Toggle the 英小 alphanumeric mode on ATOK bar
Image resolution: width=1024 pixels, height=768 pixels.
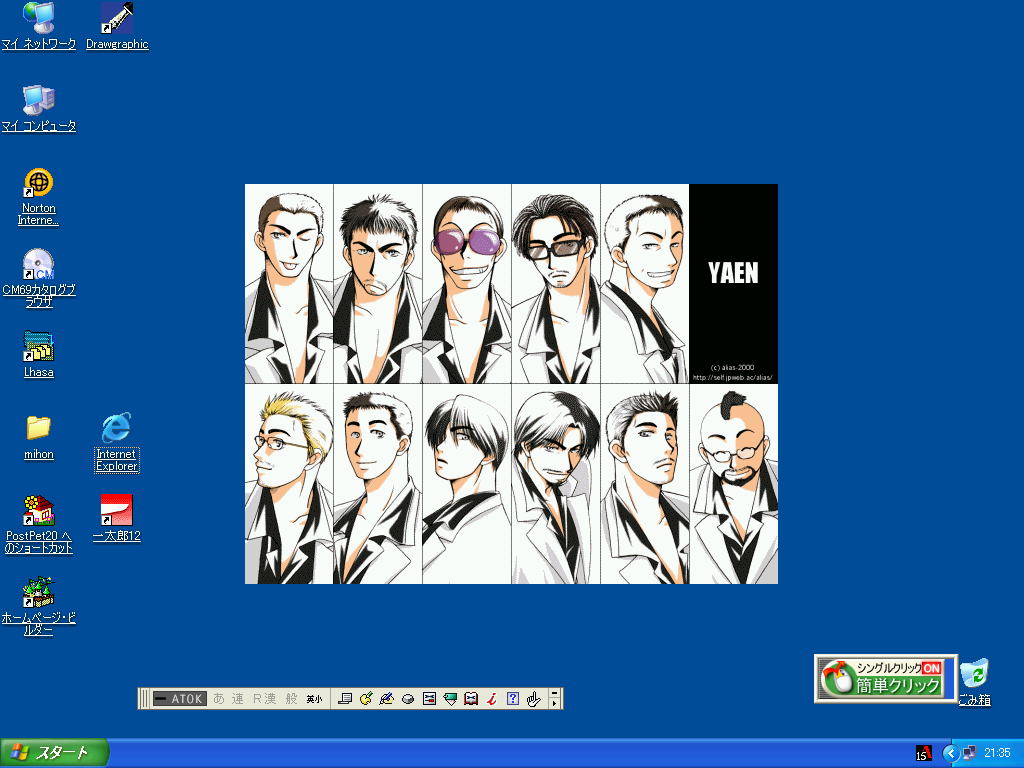(314, 699)
